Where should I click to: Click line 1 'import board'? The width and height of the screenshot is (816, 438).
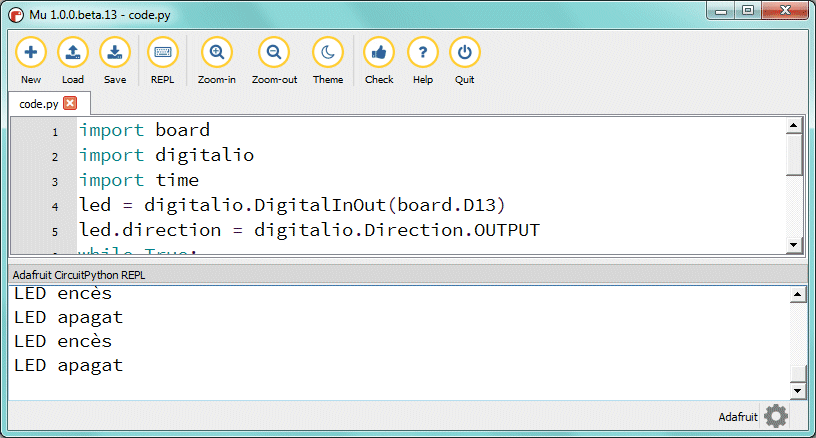point(144,130)
